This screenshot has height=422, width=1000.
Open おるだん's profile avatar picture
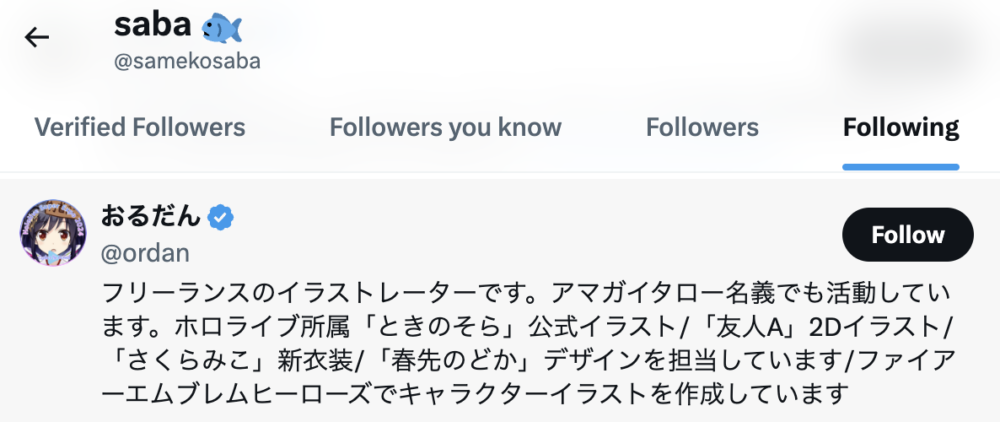pyautogui.click(x=54, y=235)
